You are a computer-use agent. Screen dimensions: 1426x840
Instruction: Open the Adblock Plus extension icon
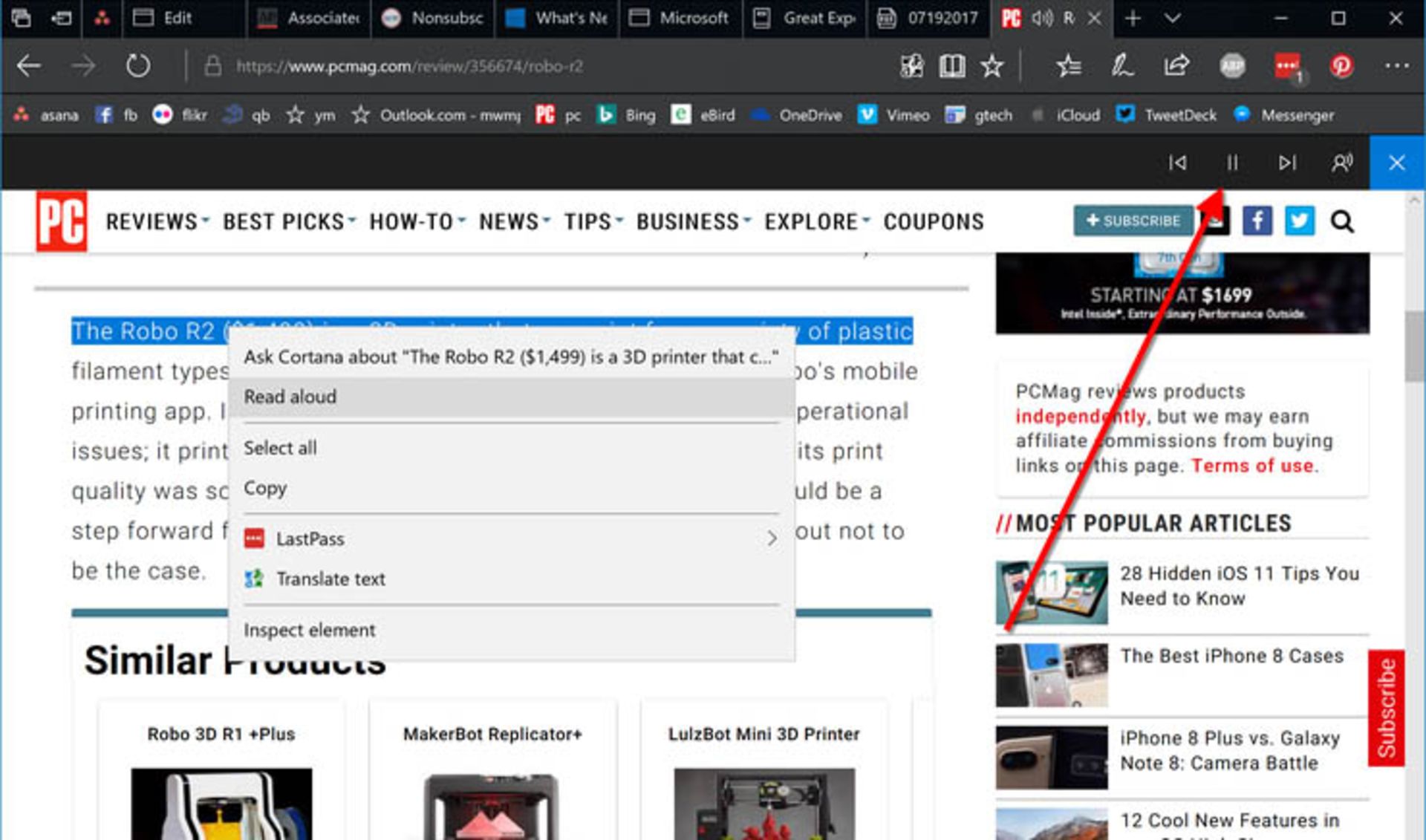pyautogui.click(x=1233, y=66)
